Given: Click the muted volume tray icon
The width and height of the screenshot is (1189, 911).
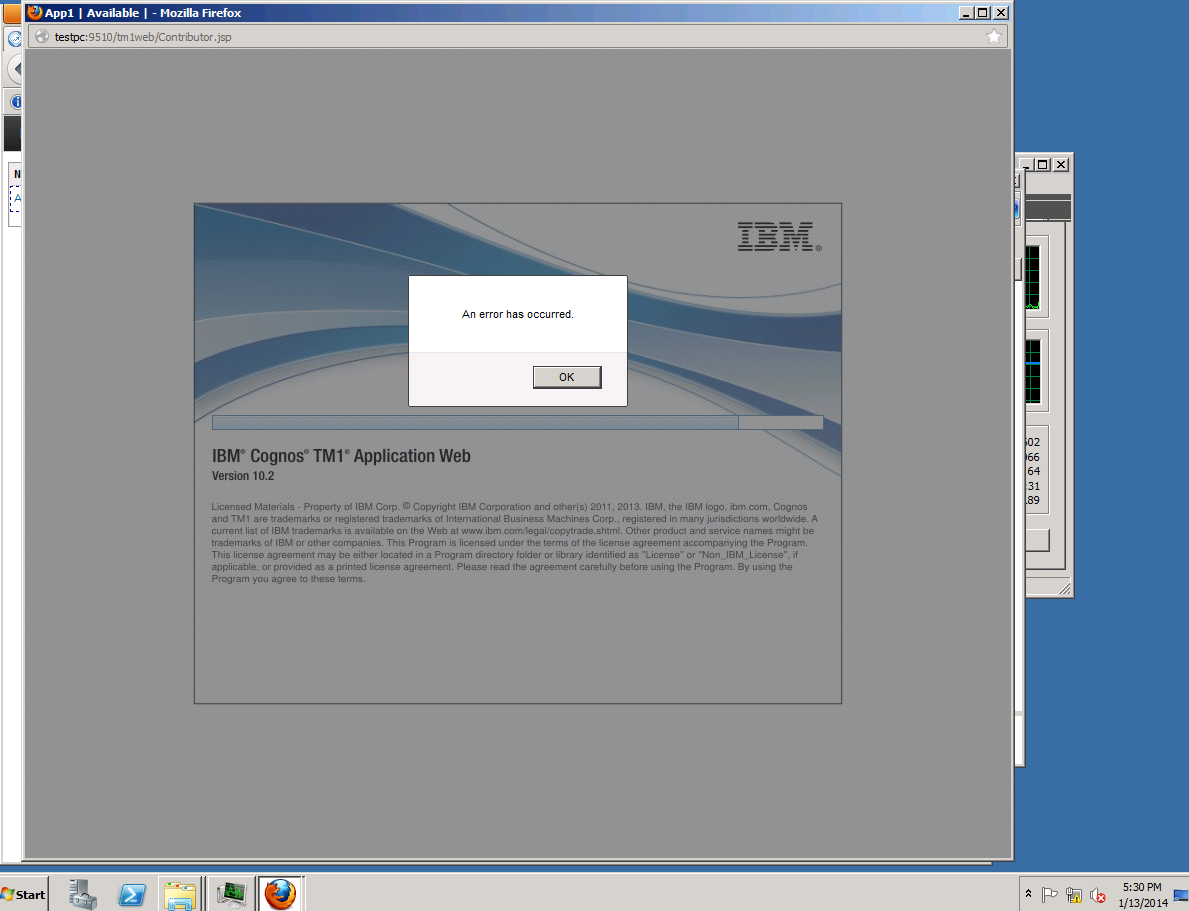Looking at the screenshot, I should 1097,895.
